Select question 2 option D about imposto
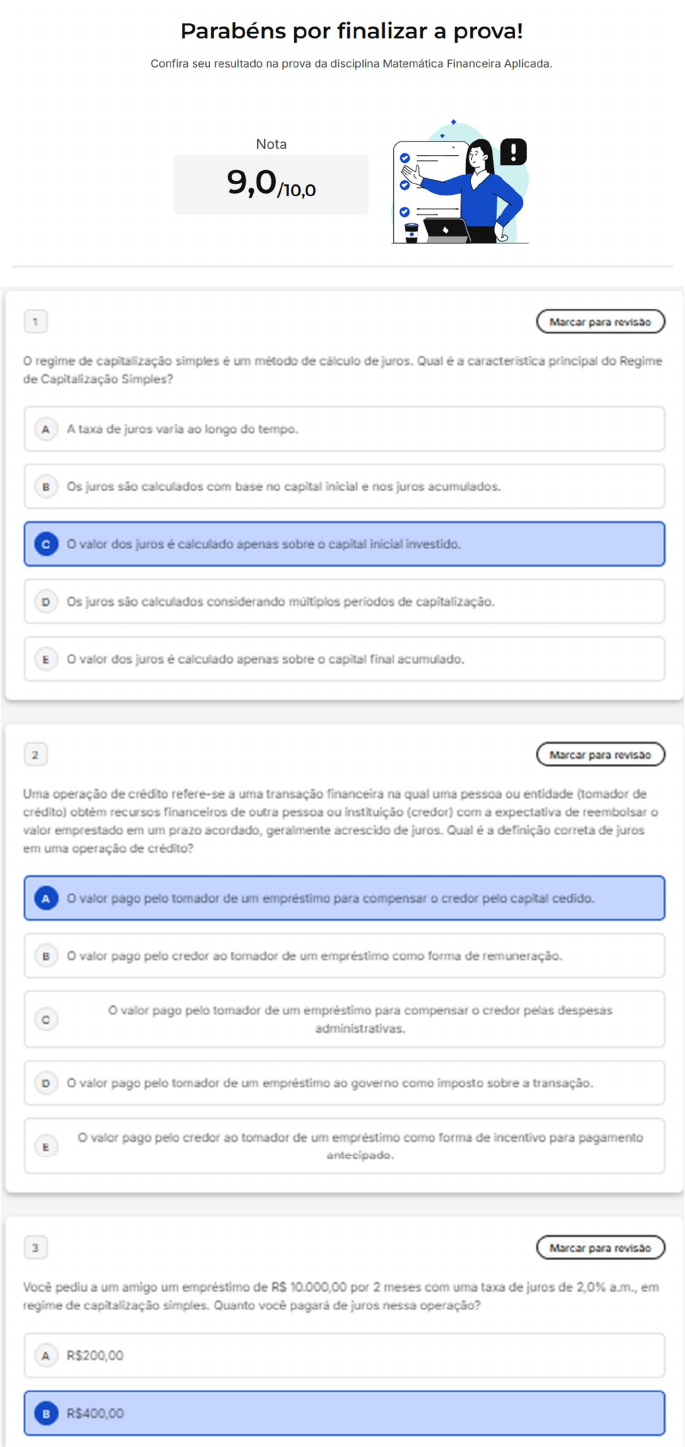The image size is (685, 1447). pos(344,1083)
